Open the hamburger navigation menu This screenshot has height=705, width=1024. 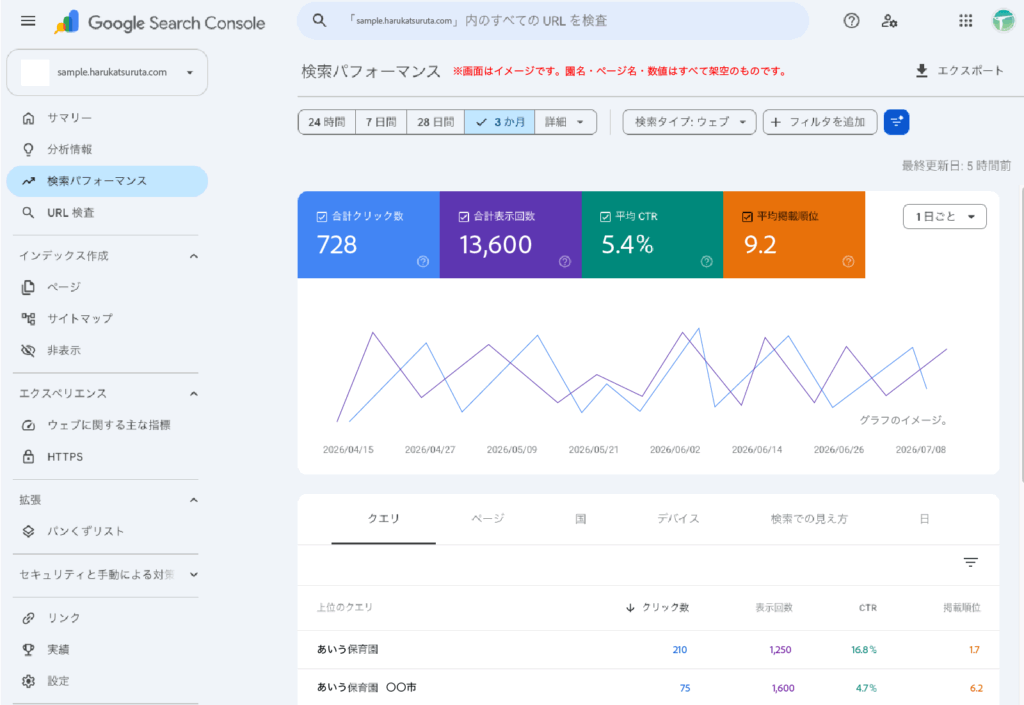coord(28,21)
